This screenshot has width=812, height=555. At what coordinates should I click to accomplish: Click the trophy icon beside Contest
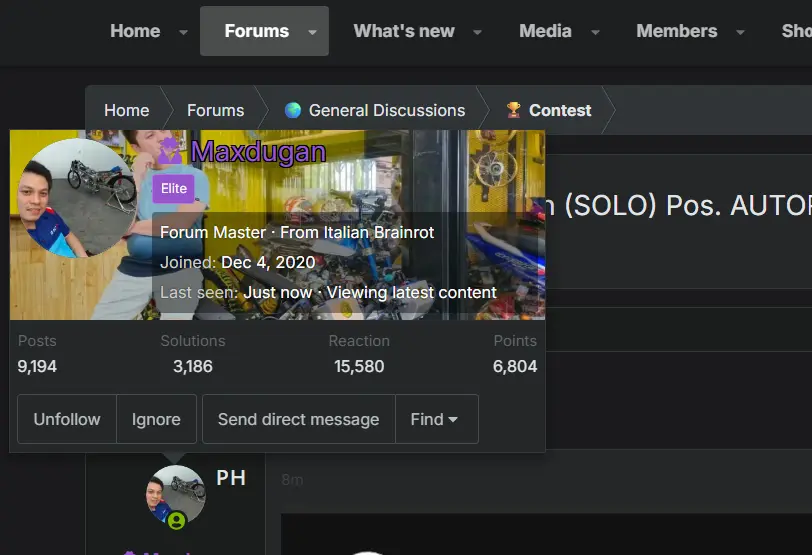(514, 110)
